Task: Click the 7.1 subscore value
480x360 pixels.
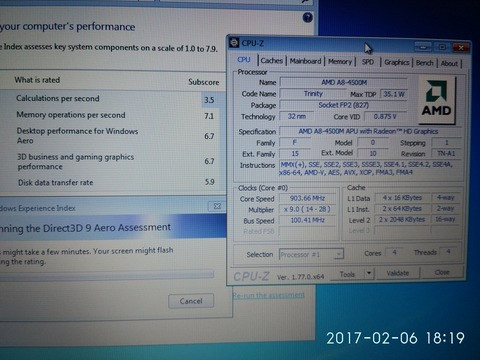Action: pos(209,116)
